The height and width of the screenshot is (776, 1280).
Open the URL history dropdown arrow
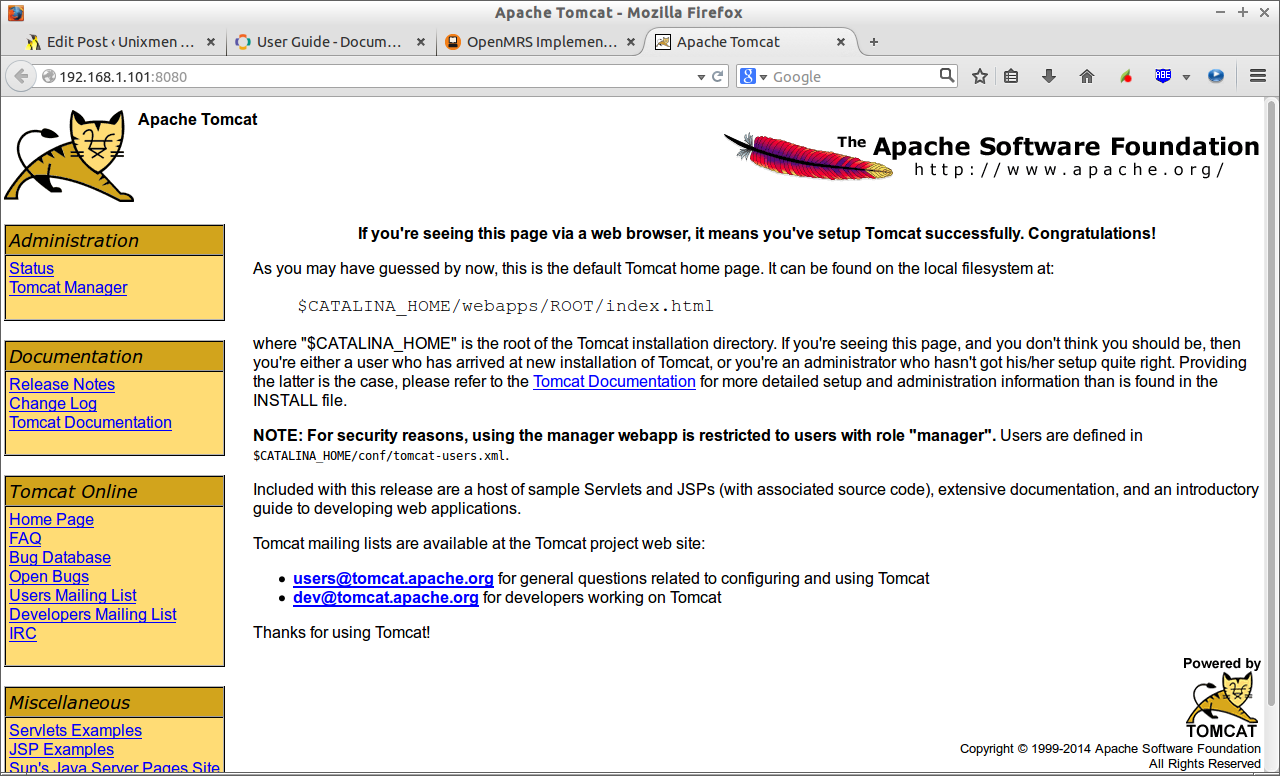[x=701, y=77]
